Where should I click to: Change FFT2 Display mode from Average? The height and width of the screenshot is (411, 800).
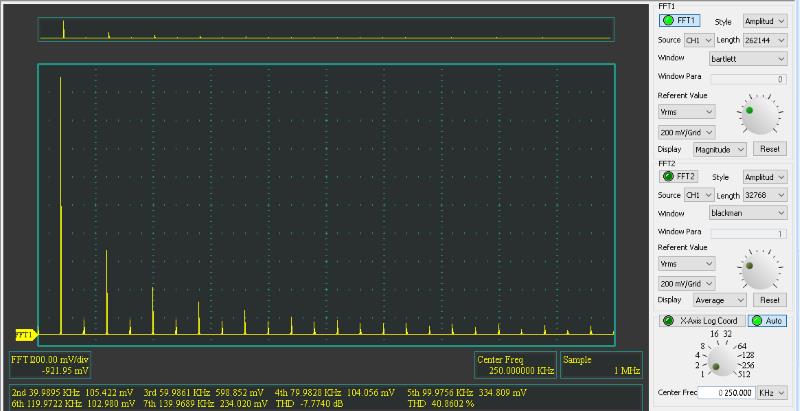[x=722, y=300]
